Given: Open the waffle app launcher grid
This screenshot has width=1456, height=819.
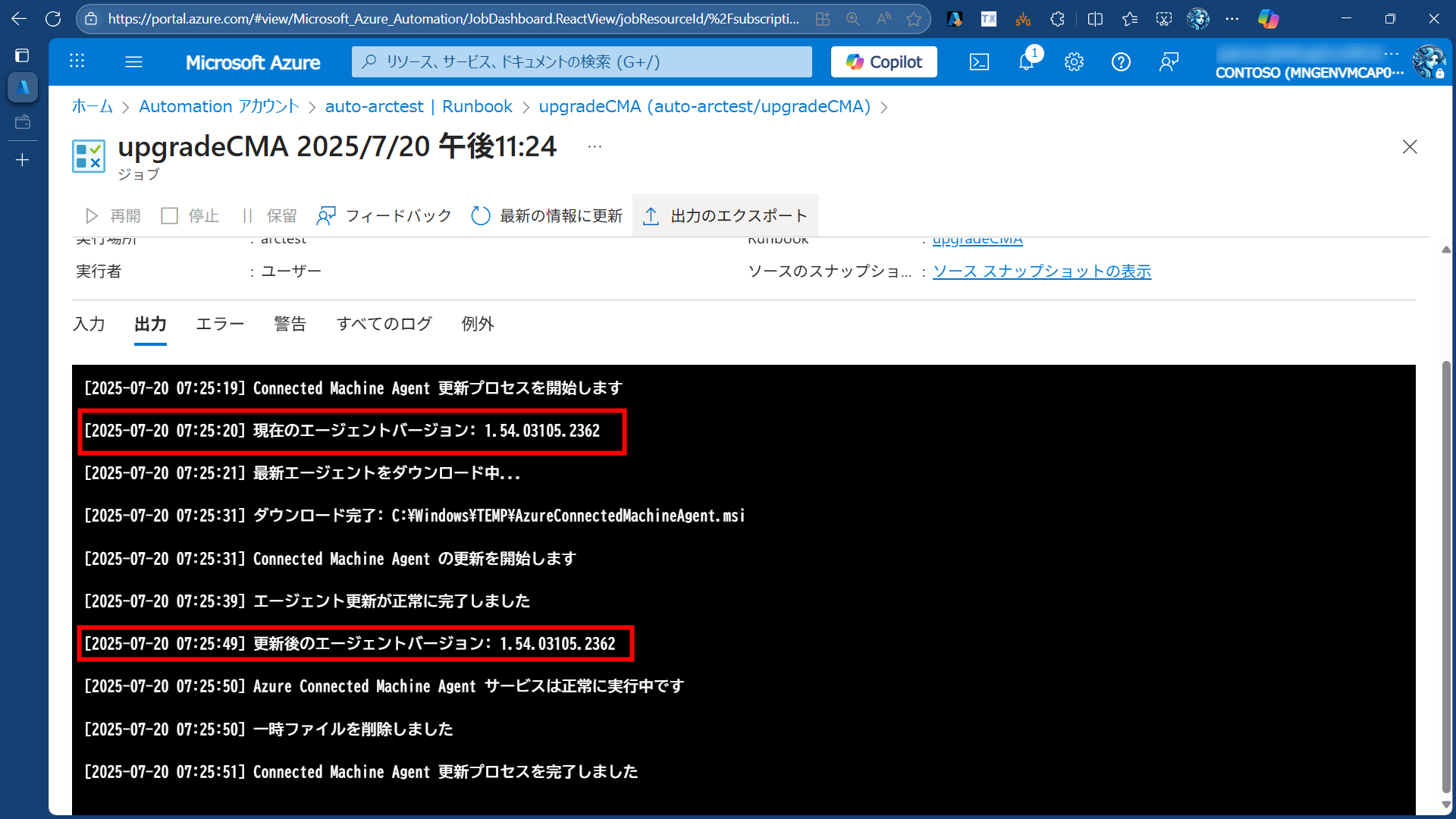Looking at the screenshot, I should (x=77, y=62).
